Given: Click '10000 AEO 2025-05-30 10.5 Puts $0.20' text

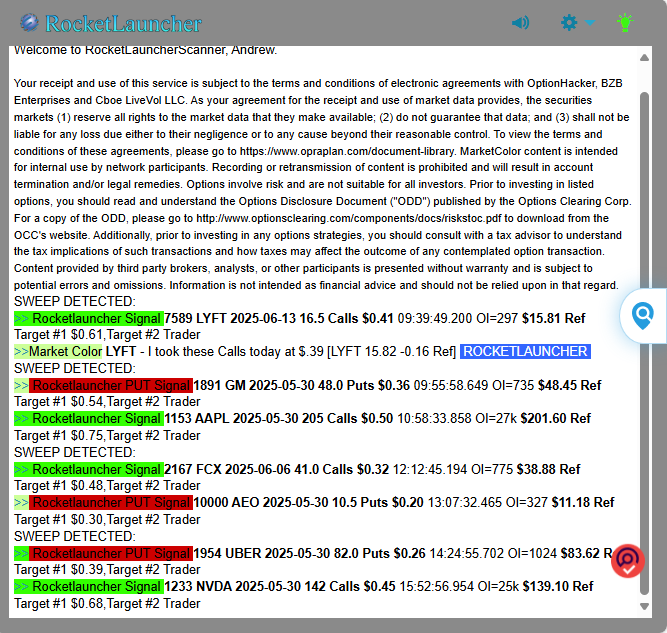Looking at the screenshot, I should (308, 502).
